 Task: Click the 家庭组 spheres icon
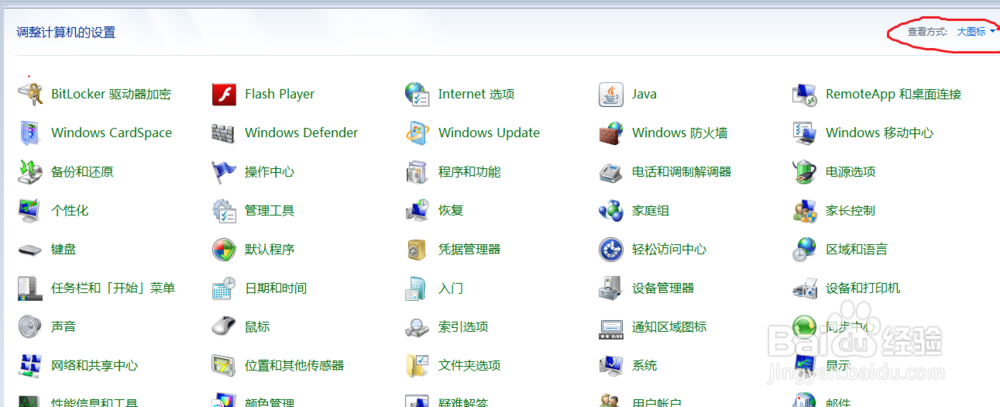click(x=611, y=211)
